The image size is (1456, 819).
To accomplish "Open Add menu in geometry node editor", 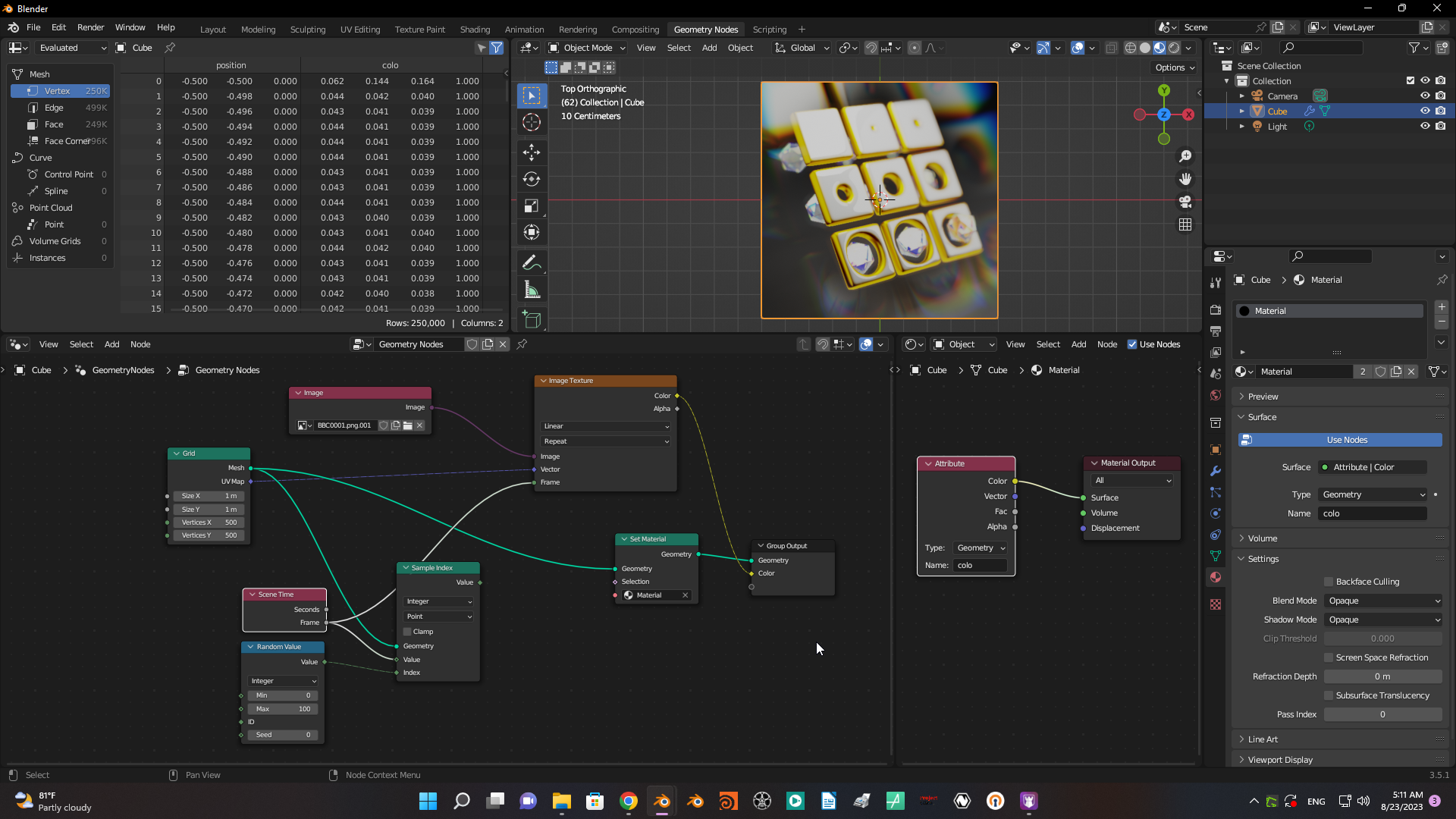I will coord(111,344).
